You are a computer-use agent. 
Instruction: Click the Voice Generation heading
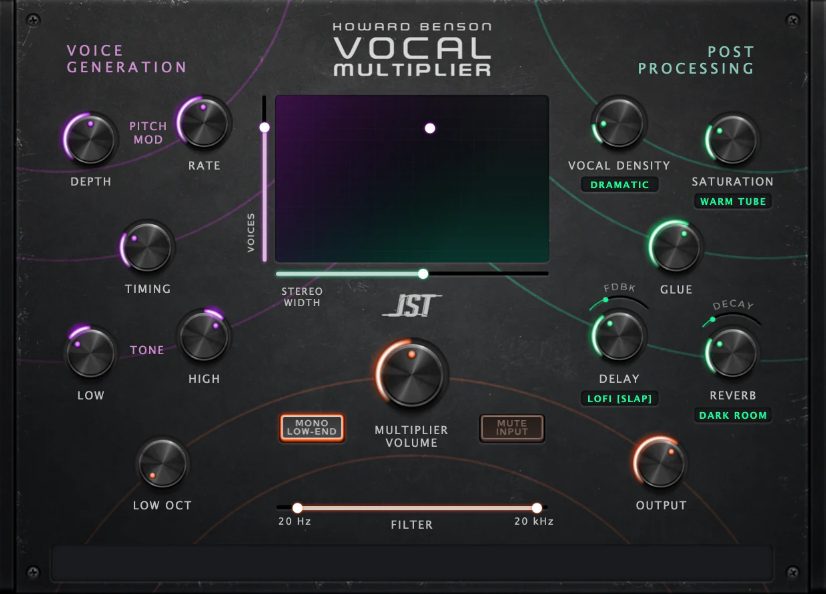(x=126, y=59)
